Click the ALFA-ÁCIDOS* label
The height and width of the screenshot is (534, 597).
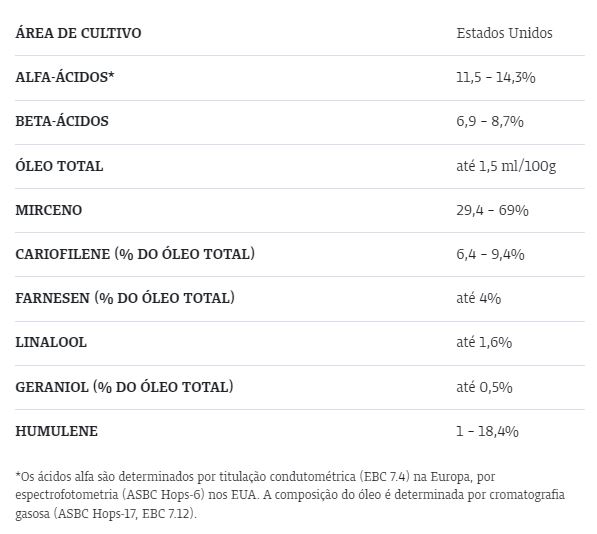click(65, 77)
